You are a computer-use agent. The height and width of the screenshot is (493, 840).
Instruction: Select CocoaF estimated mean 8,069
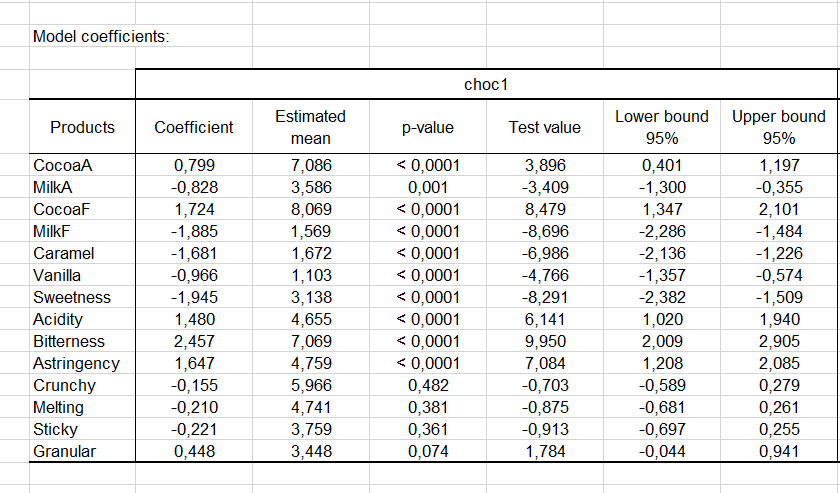coord(310,209)
